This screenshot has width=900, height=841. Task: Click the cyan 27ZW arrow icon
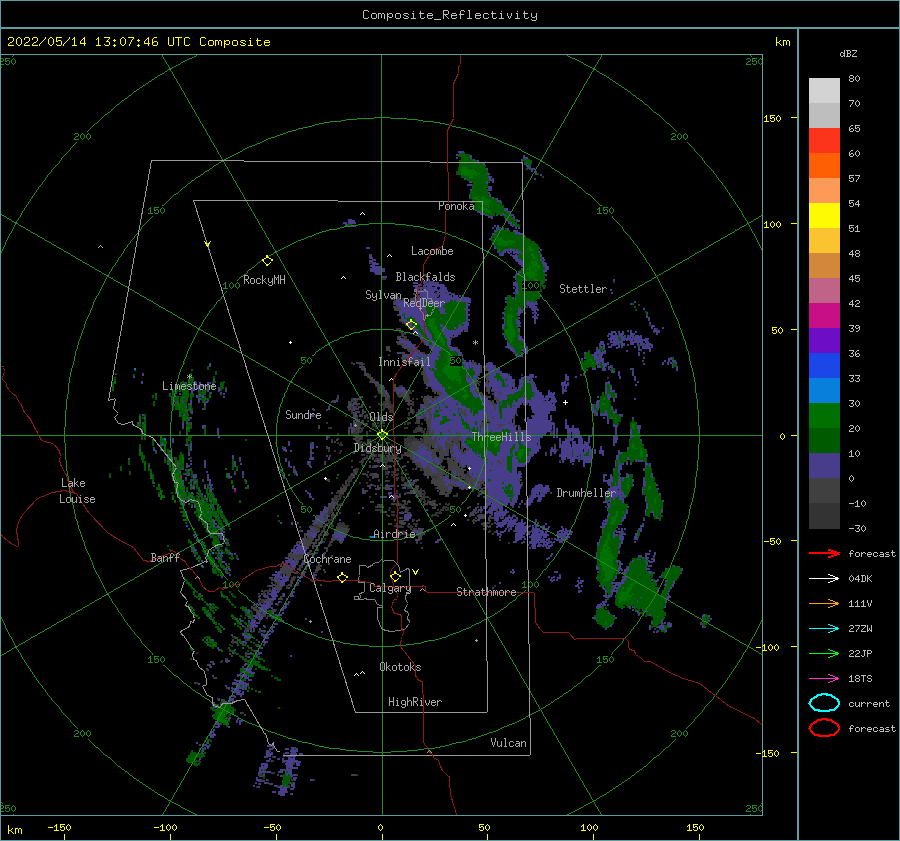pyautogui.click(x=824, y=629)
